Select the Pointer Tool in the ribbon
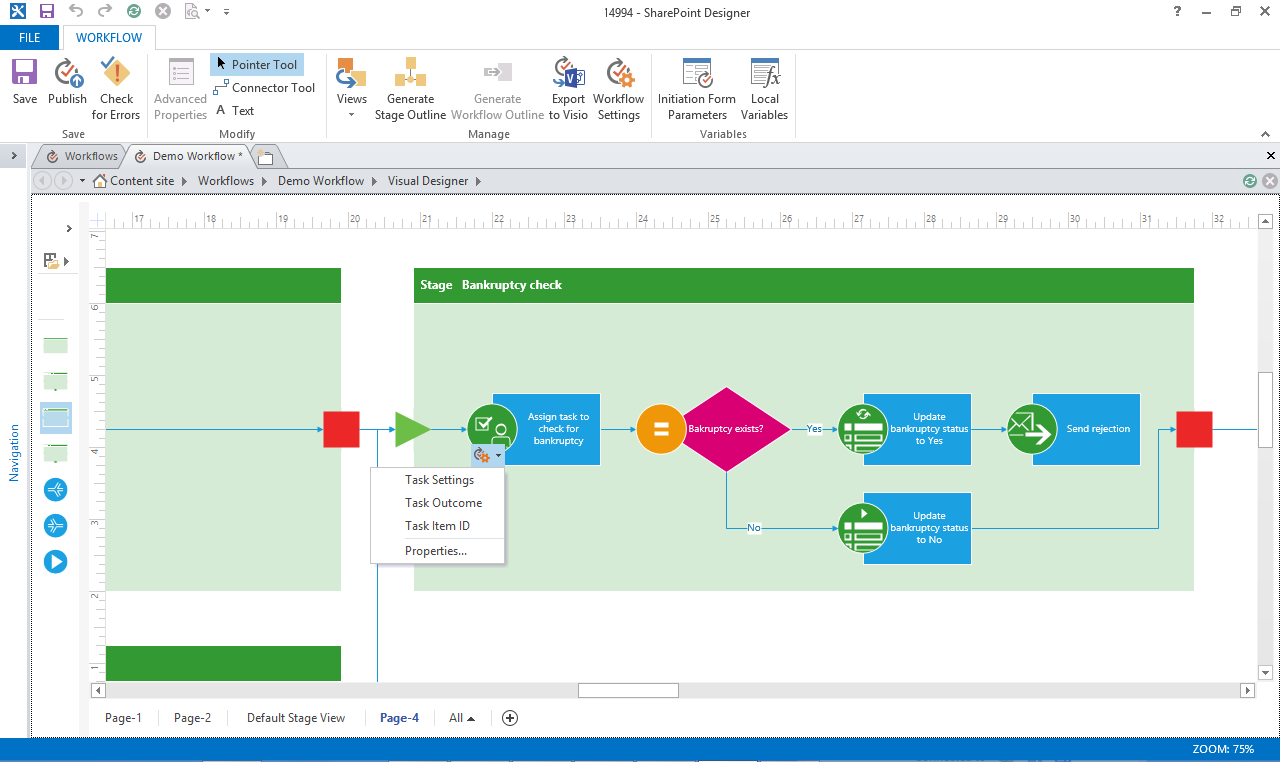 [x=256, y=64]
